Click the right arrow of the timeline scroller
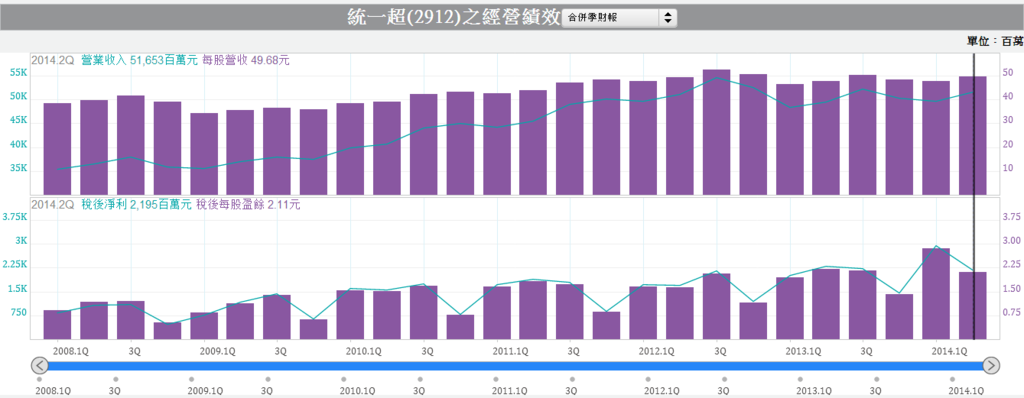The height and width of the screenshot is (398, 1024). click(991, 365)
